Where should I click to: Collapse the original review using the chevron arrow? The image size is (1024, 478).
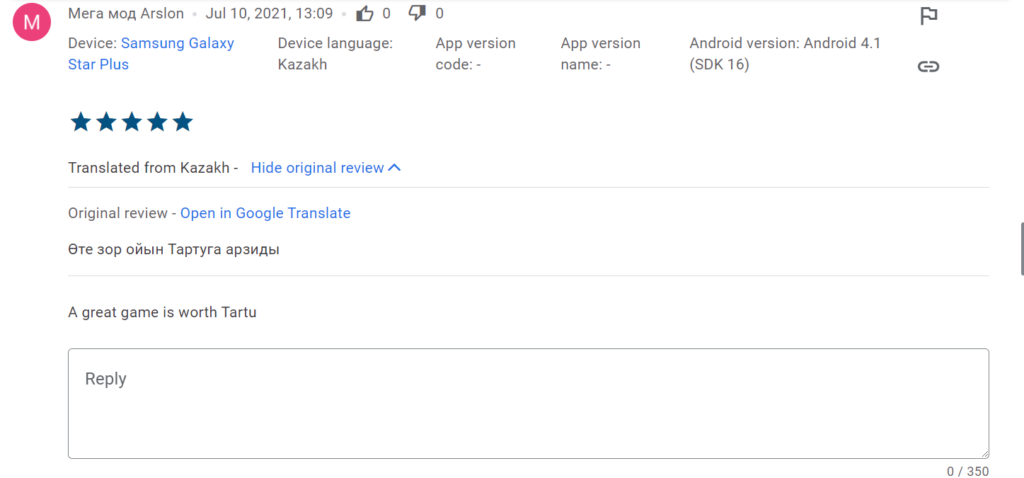coord(394,168)
